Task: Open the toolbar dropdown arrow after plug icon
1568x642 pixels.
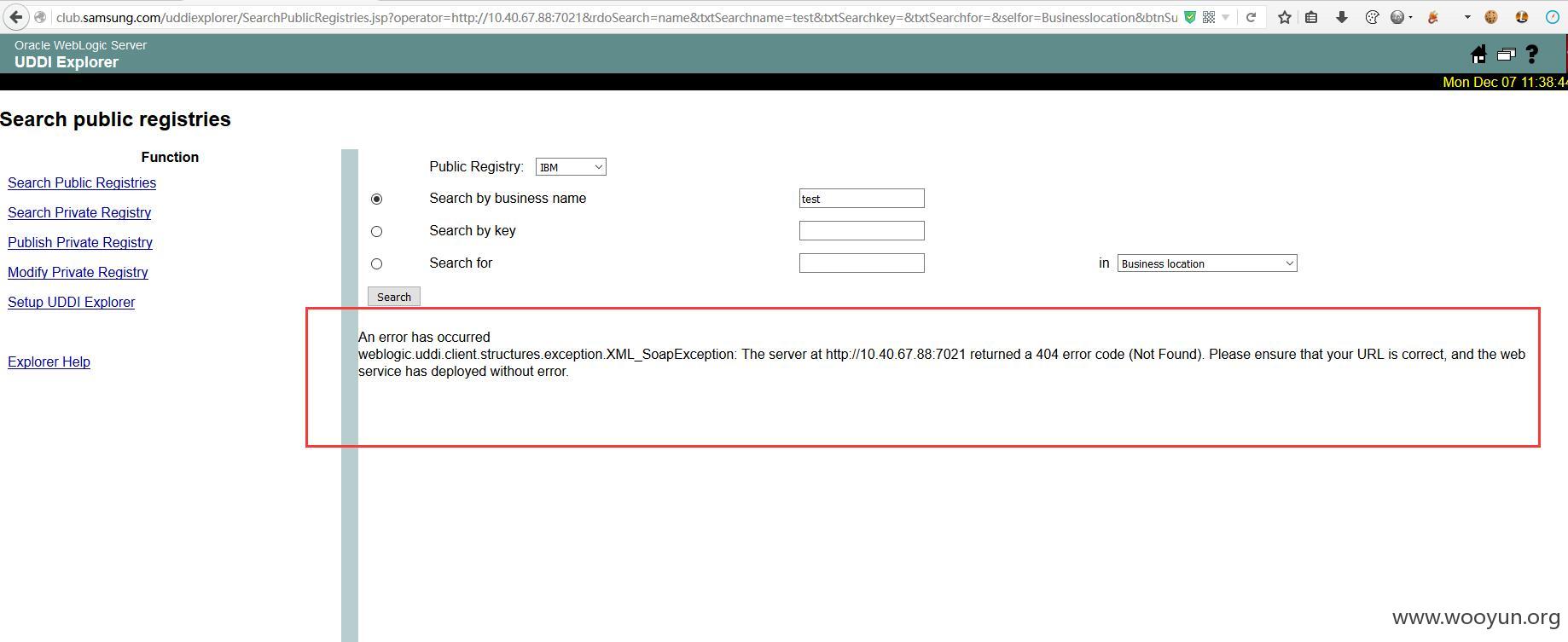Action: 1467,17
